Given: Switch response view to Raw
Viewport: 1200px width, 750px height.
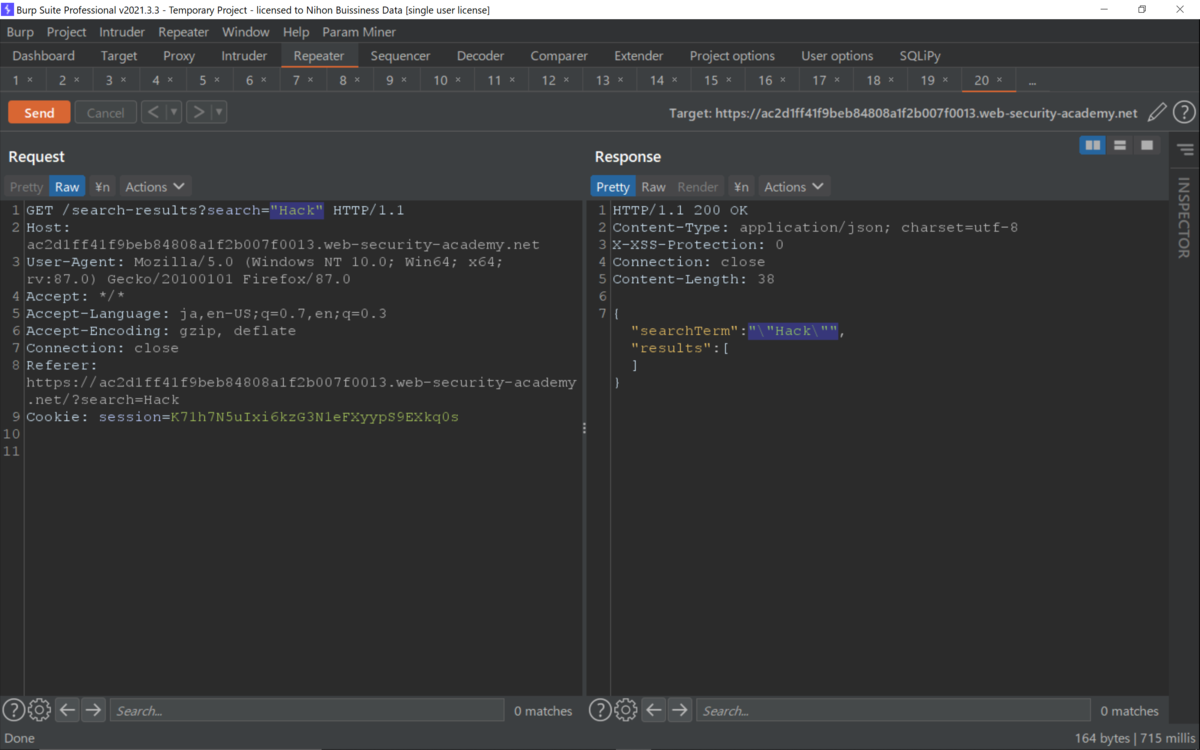Looking at the screenshot, I should (x=653, y=187).
